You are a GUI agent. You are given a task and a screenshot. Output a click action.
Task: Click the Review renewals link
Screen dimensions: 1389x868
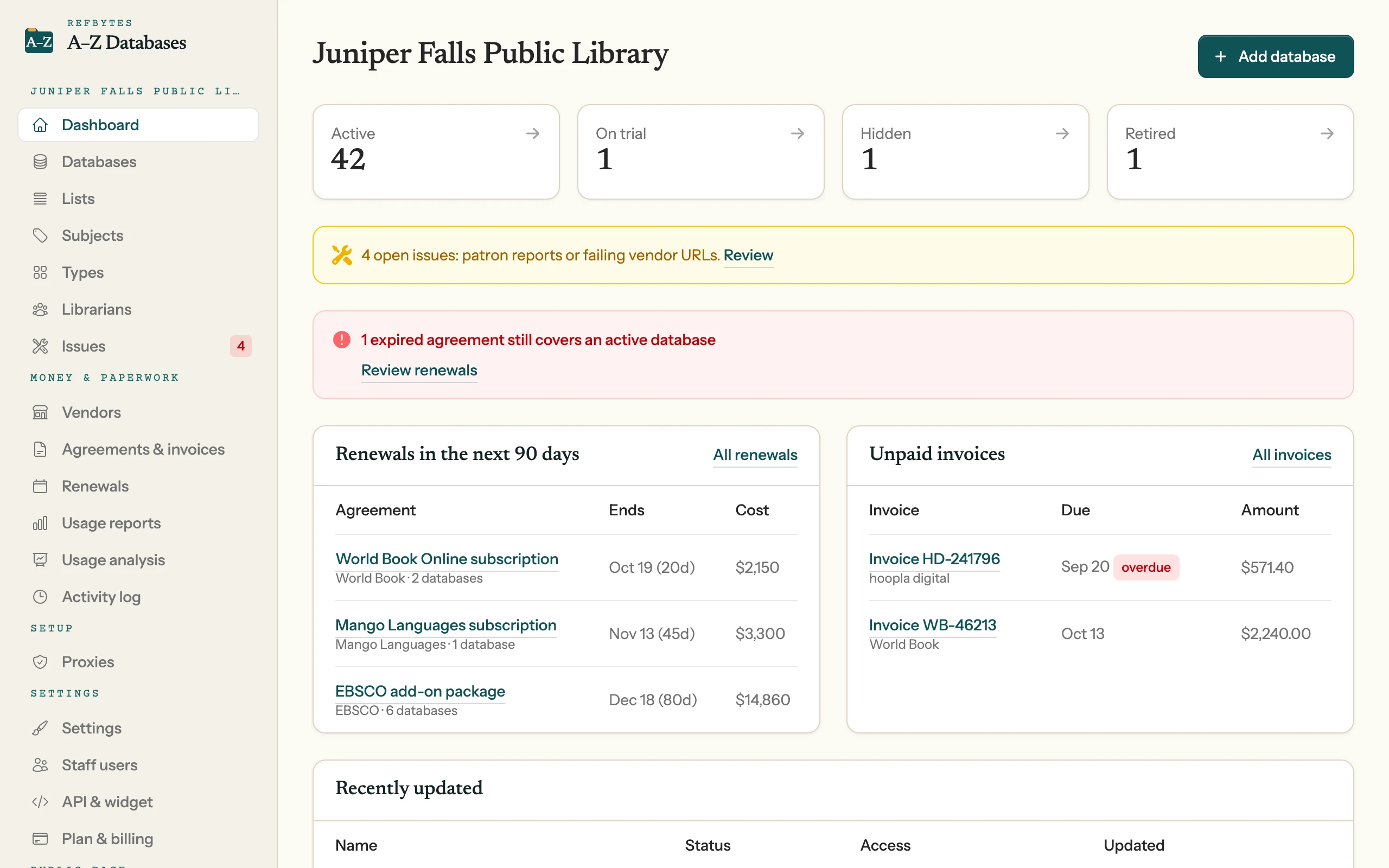[419, 371]
